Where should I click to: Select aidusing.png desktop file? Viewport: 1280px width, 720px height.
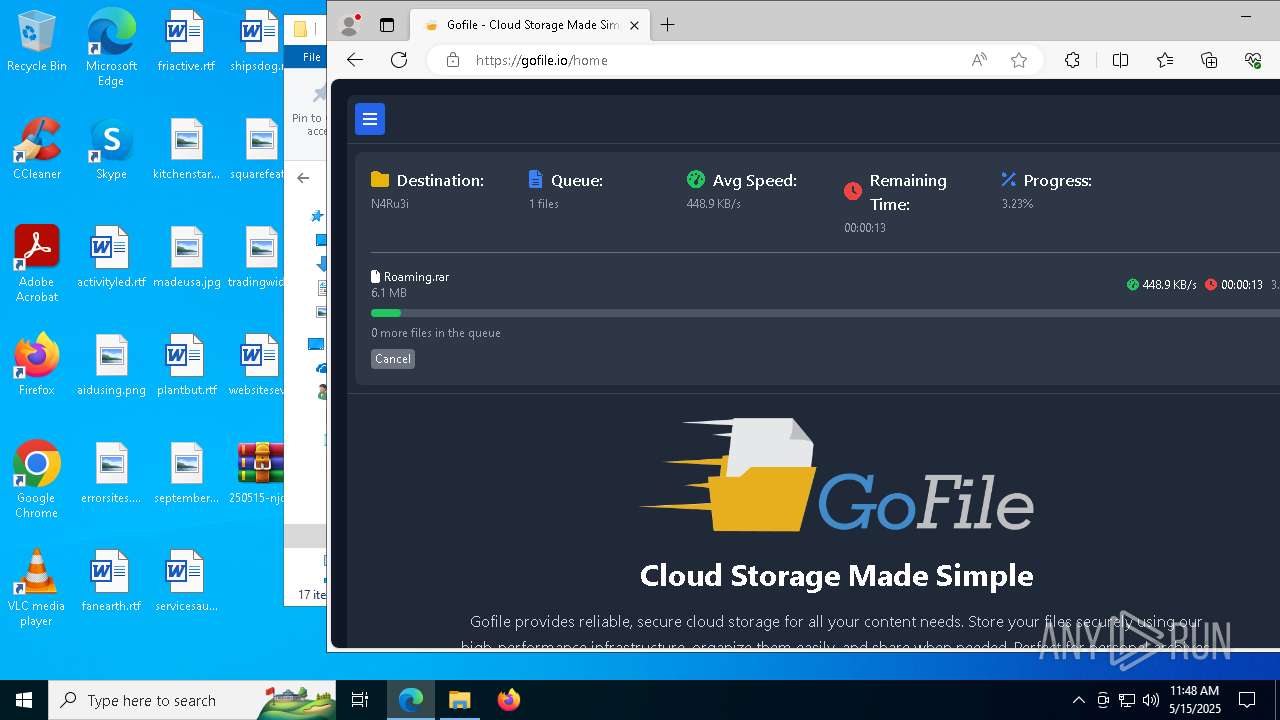point(111,365)
